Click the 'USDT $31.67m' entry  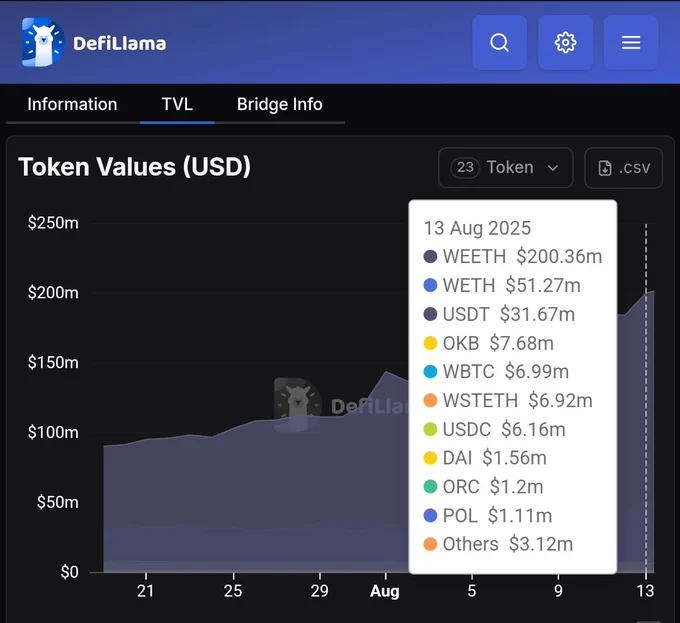[x=499, y=314]
